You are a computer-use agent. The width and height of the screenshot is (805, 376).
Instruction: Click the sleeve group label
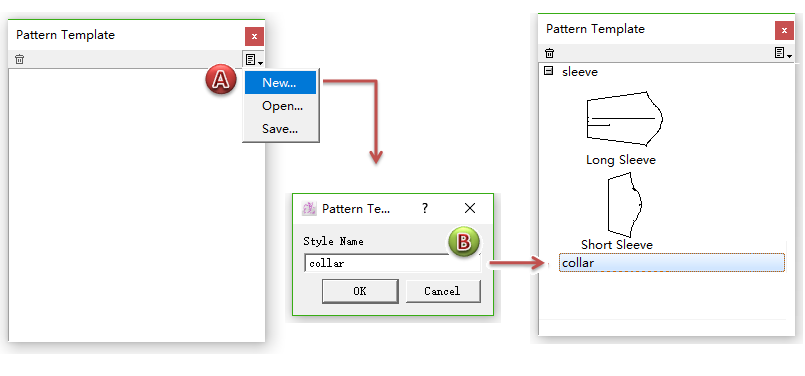[x=580, y=71]
